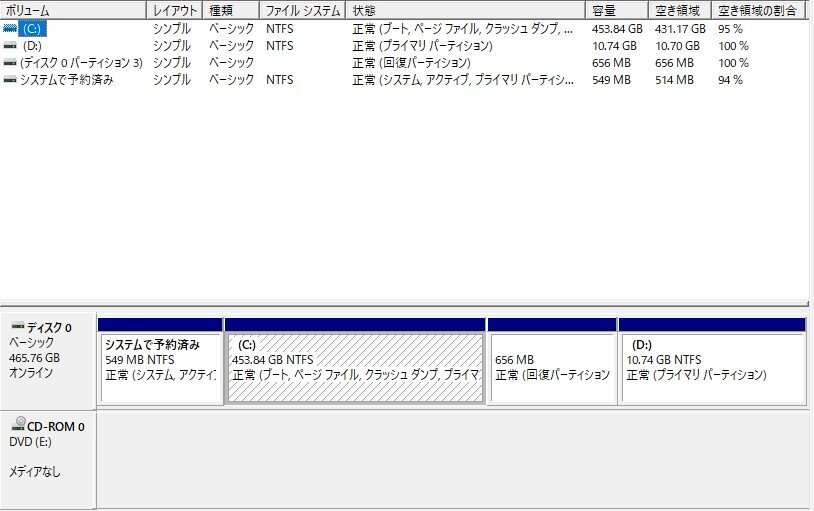Viewport: 814px width, 511px height.
Task: Sort by ボリューム column header
Action: pyautogui.click(x=73, y=10)
